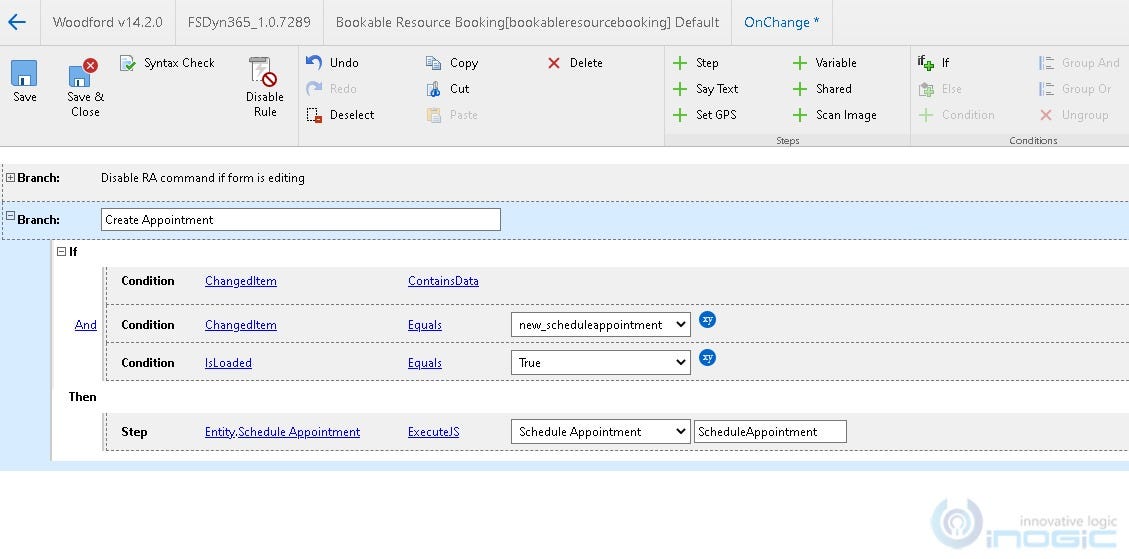1129x559 pixels.
Task: Click Deselect in the toolbar
Action: pyautogui.click(x=340, y=115)
